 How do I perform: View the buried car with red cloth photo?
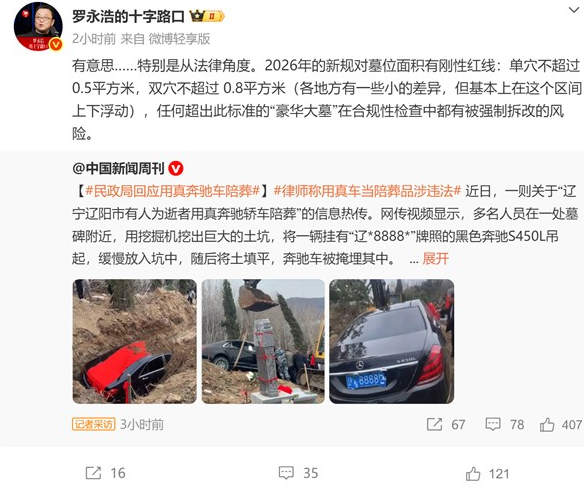click(134, 341)
